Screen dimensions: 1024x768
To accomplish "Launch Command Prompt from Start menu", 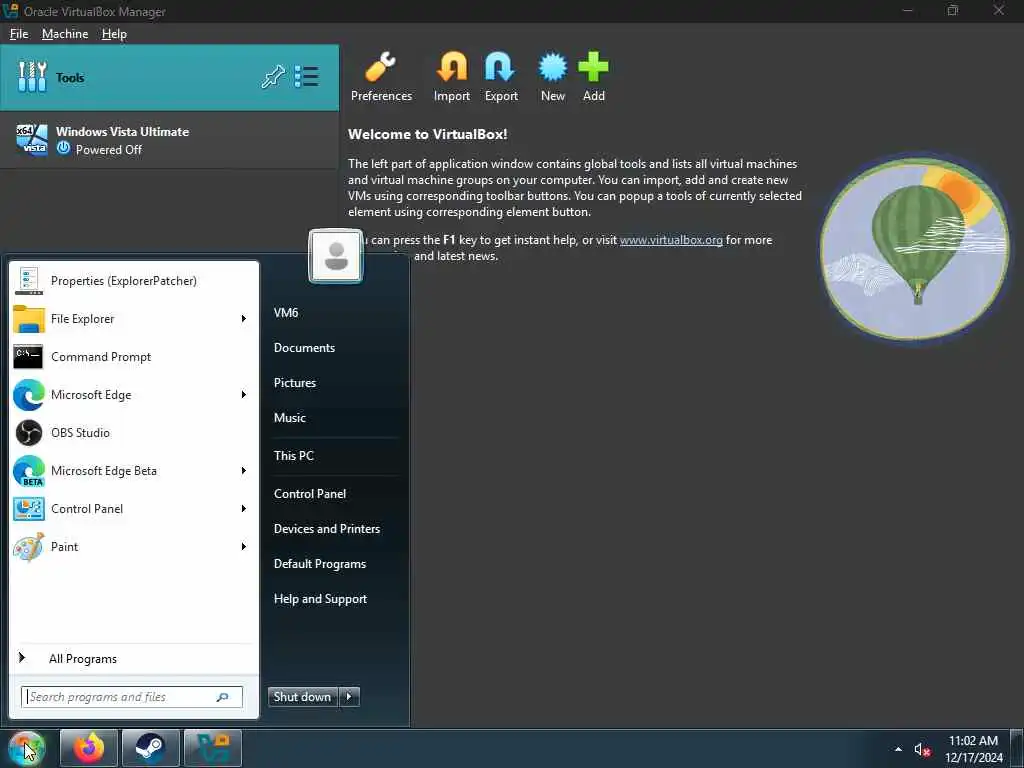I will [134, 357].
